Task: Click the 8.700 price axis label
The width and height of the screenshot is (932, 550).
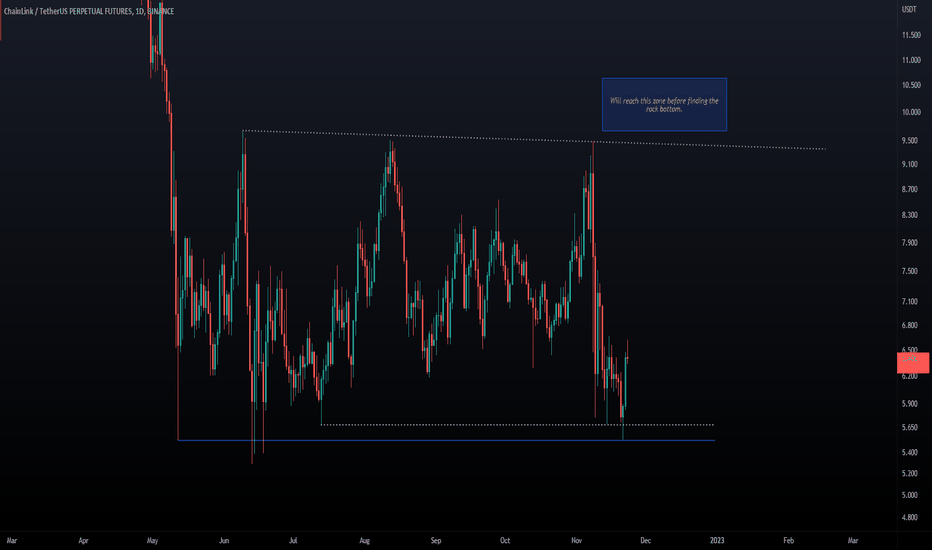Action: pos(909,189)
